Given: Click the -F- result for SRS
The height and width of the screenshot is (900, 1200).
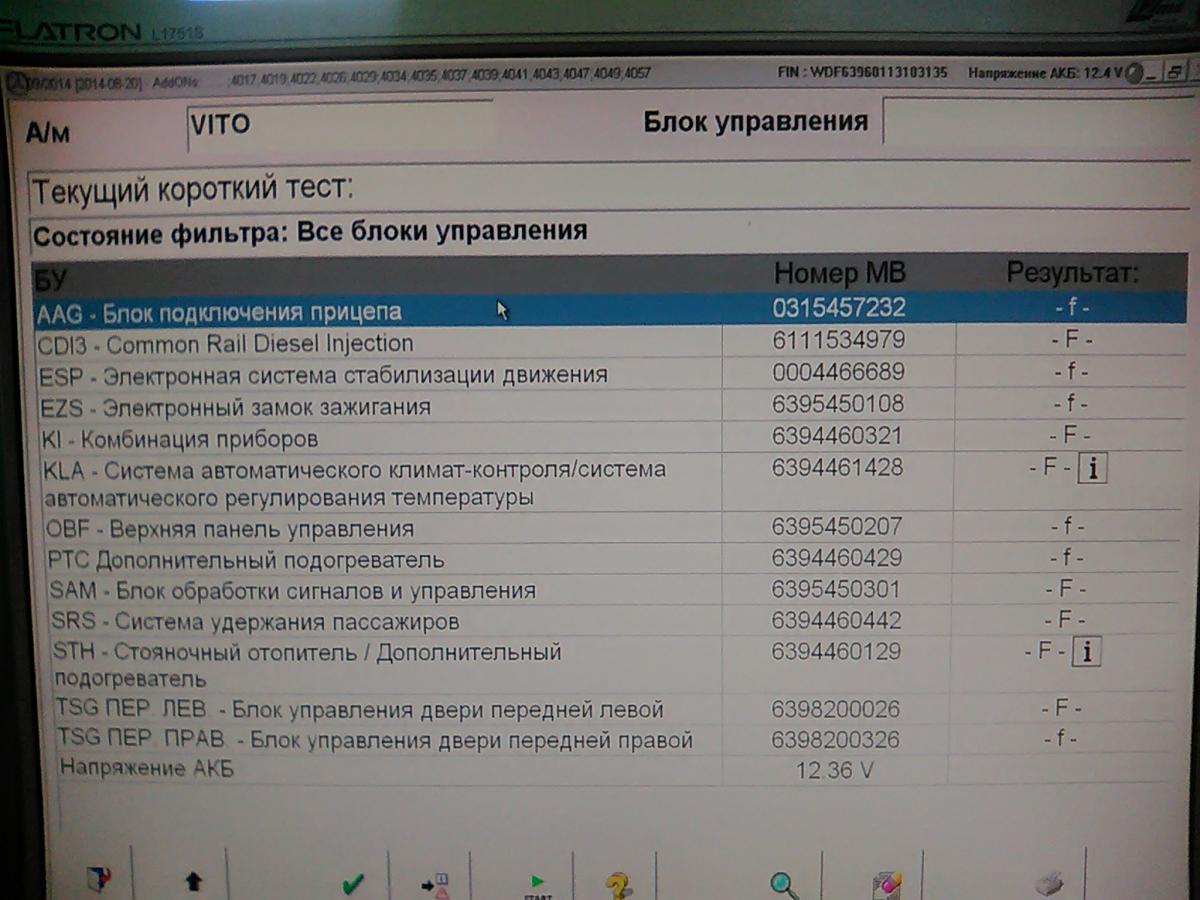Looking at the screenshot, I should coord(1064,620).
